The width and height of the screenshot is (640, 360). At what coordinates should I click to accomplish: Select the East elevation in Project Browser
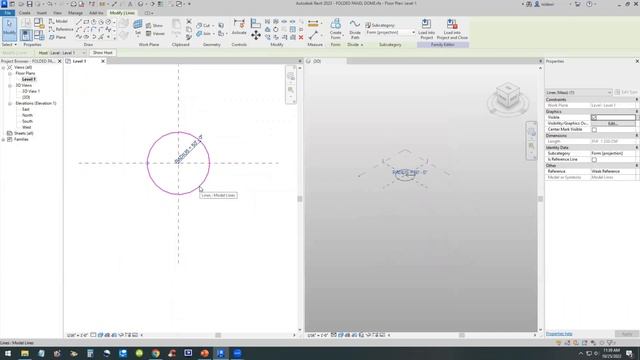[x=26, y=109]
